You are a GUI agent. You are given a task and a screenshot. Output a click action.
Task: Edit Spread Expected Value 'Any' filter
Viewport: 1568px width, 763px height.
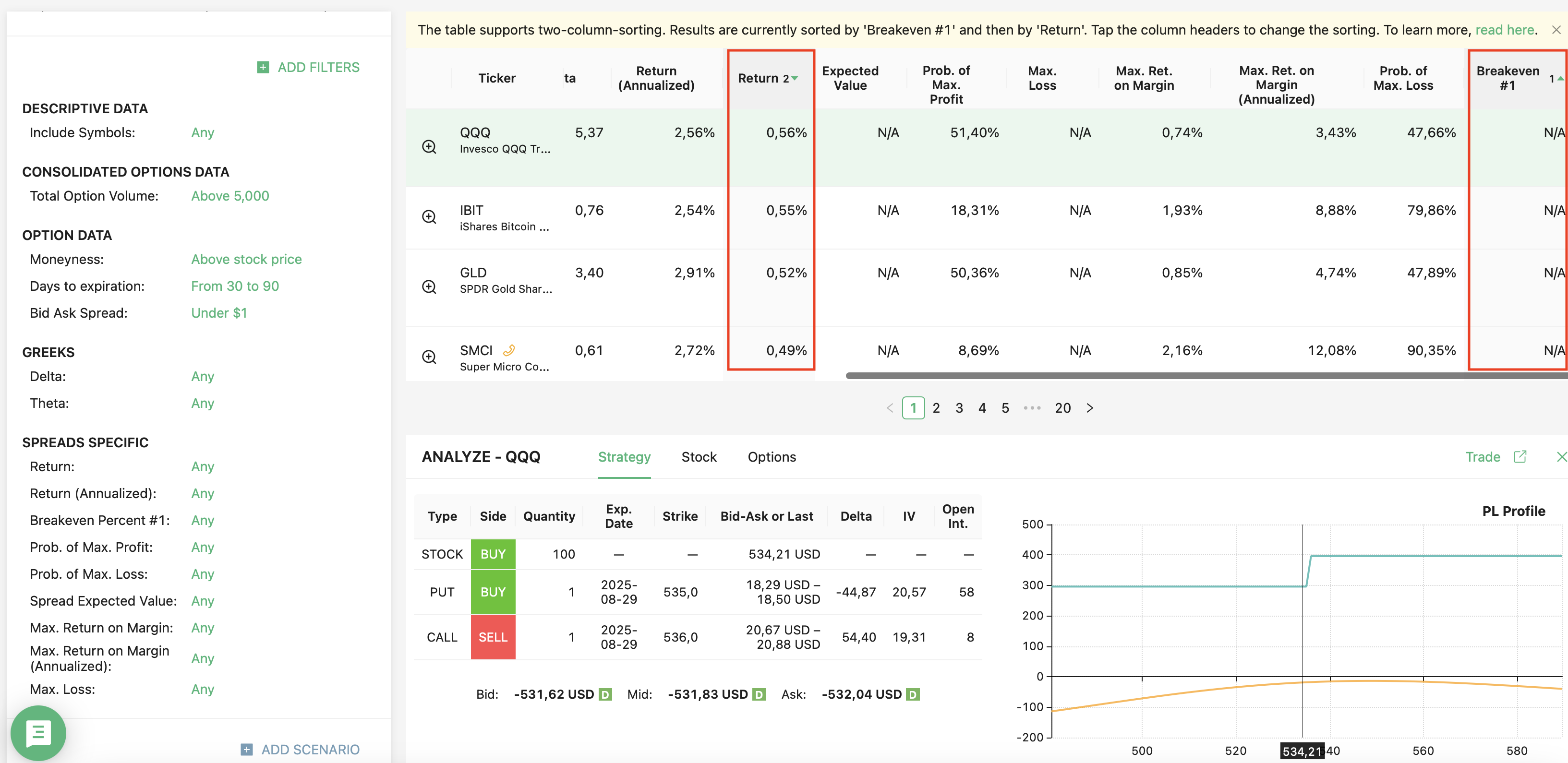click(x=203, y=601)
